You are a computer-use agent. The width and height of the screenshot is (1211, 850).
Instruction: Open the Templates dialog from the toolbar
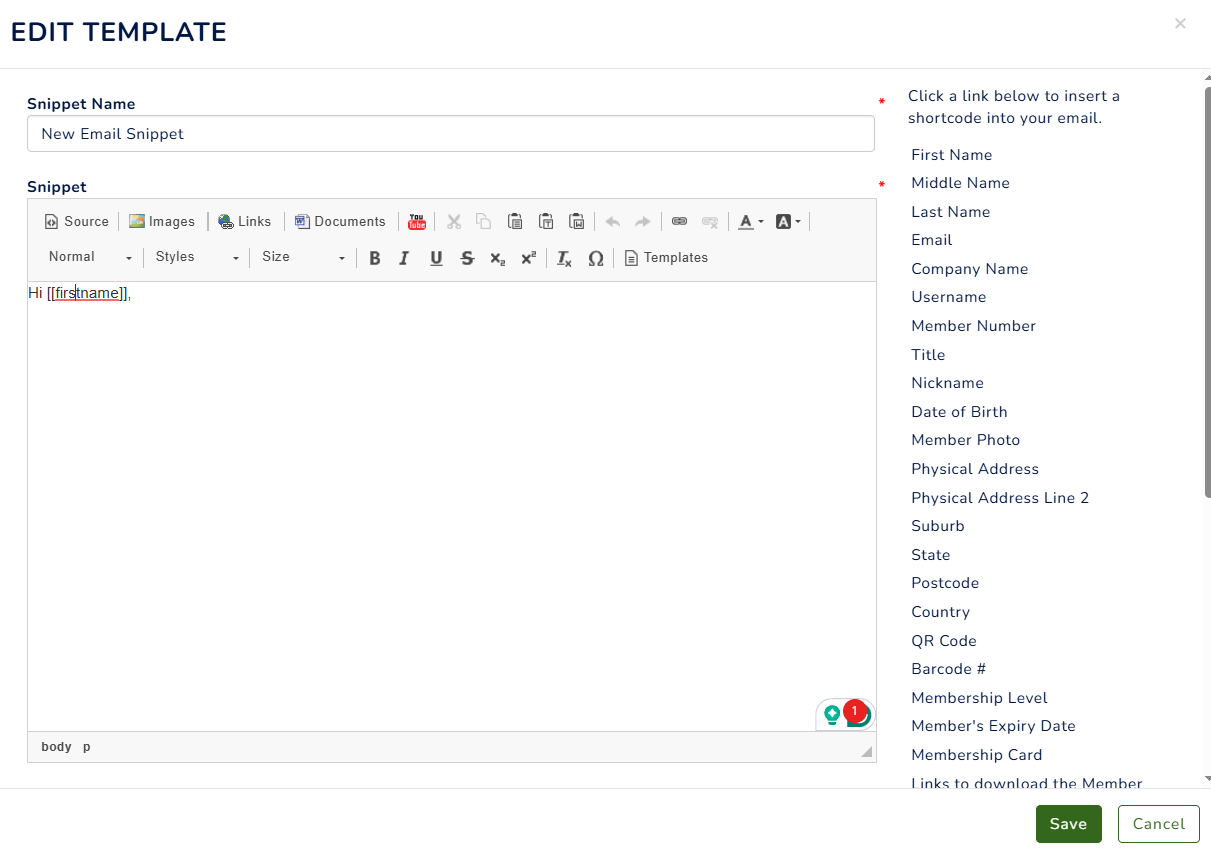point(666,258)
